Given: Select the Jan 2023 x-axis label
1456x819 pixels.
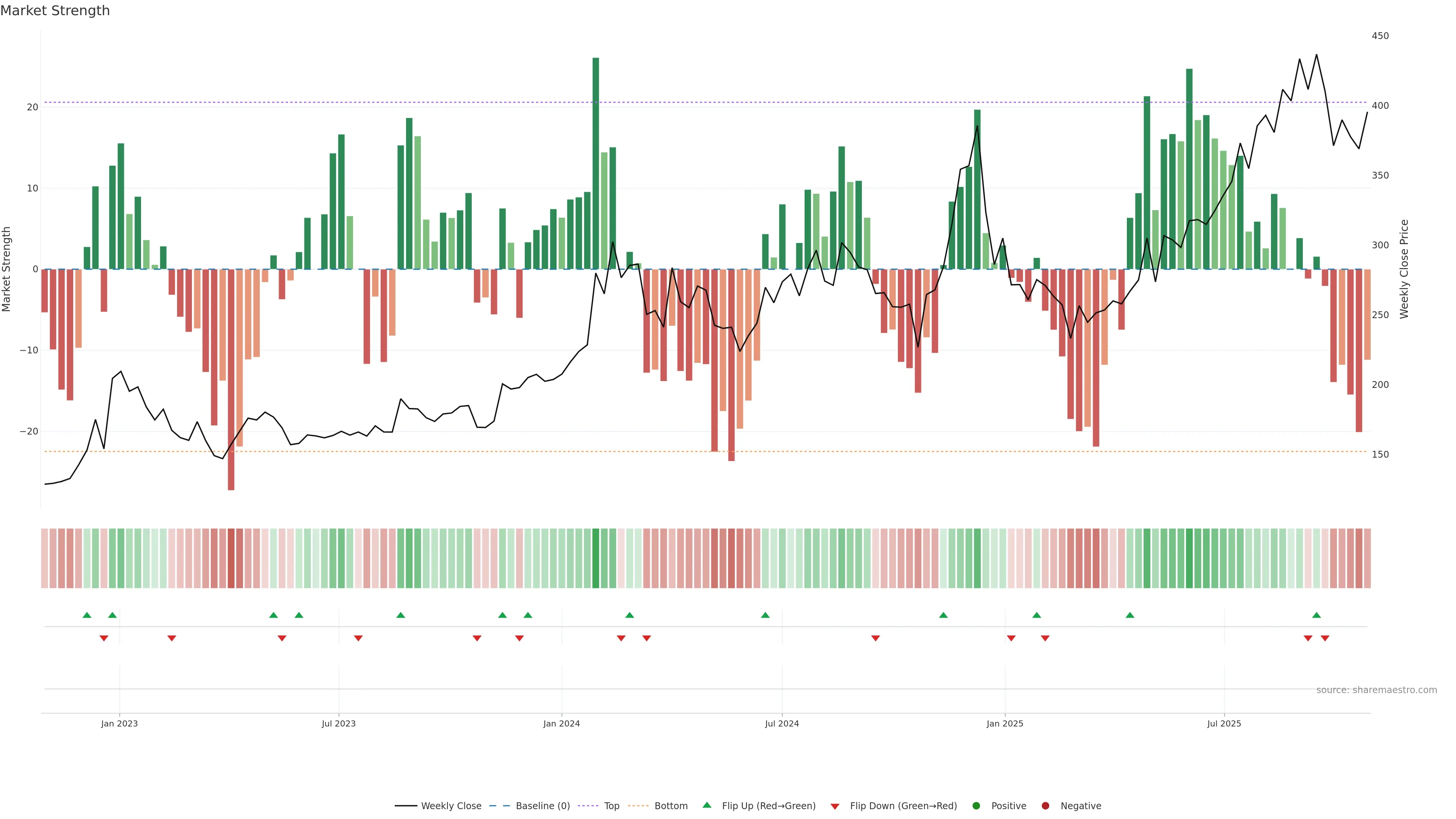Looking at the screenshot, I should (x=119, y=723).
